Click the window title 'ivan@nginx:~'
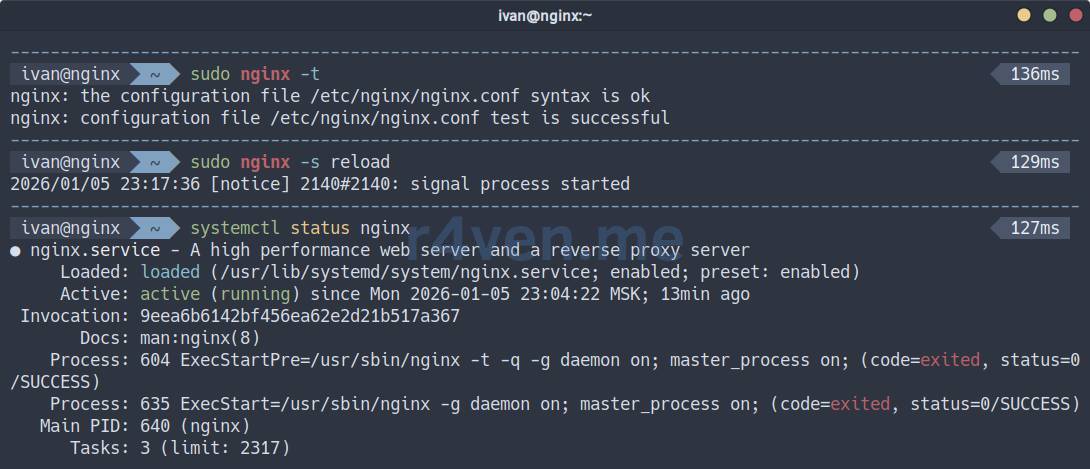 (x=545, y=15)
